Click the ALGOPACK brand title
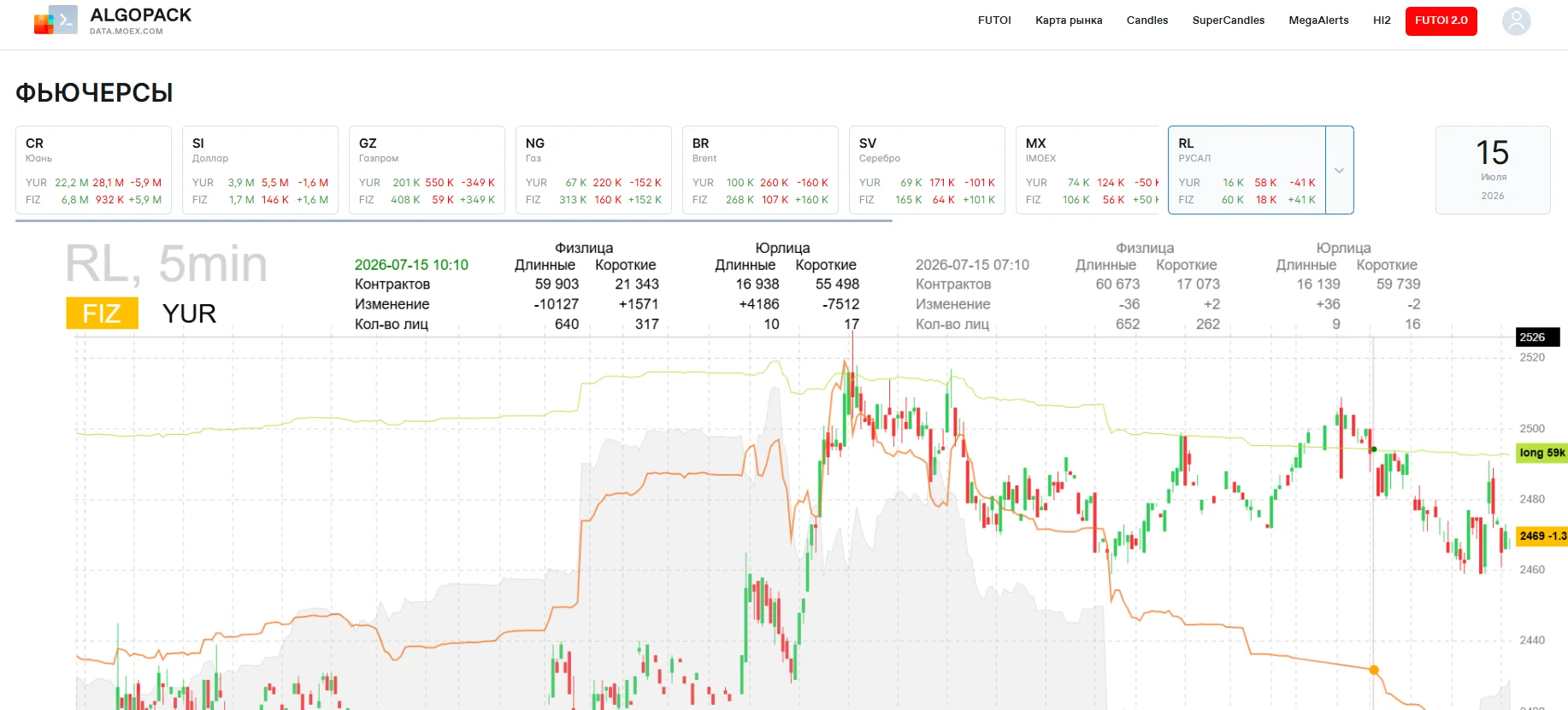 141,15
